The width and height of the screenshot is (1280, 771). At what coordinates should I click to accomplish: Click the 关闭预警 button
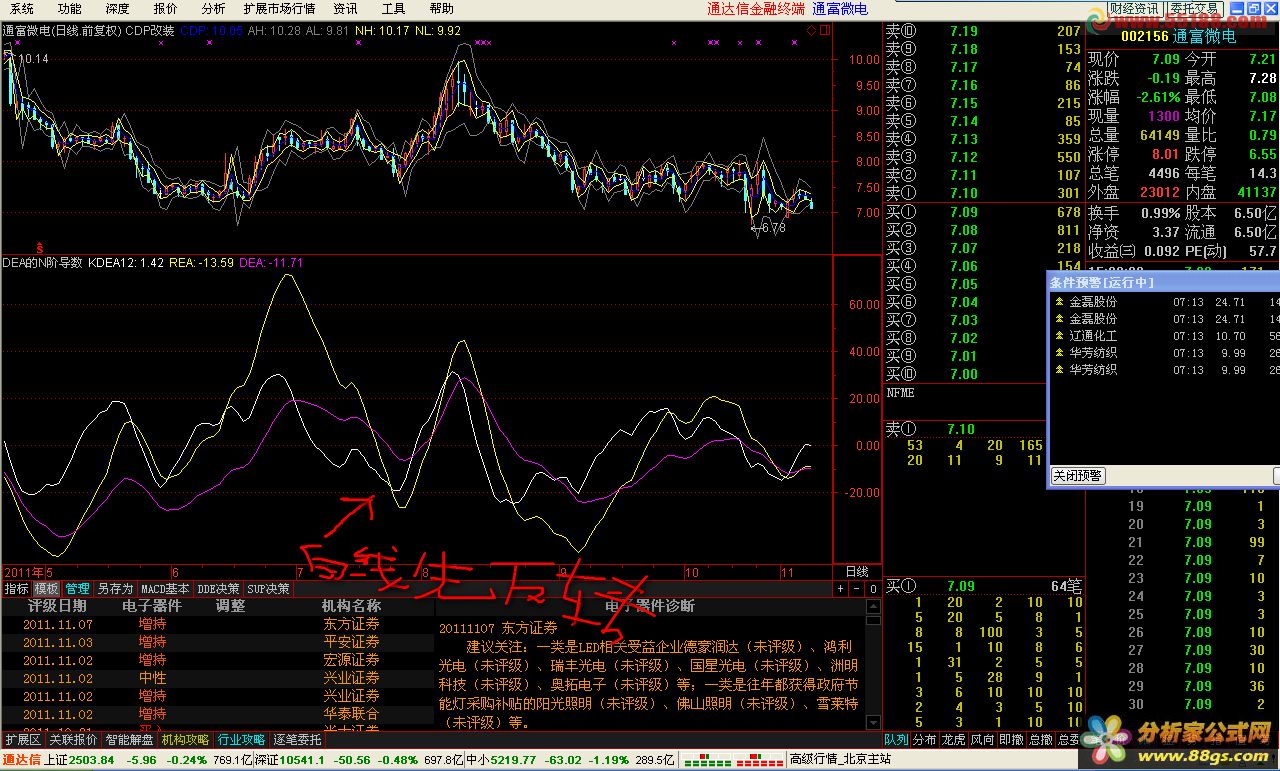coord(1077,476)
